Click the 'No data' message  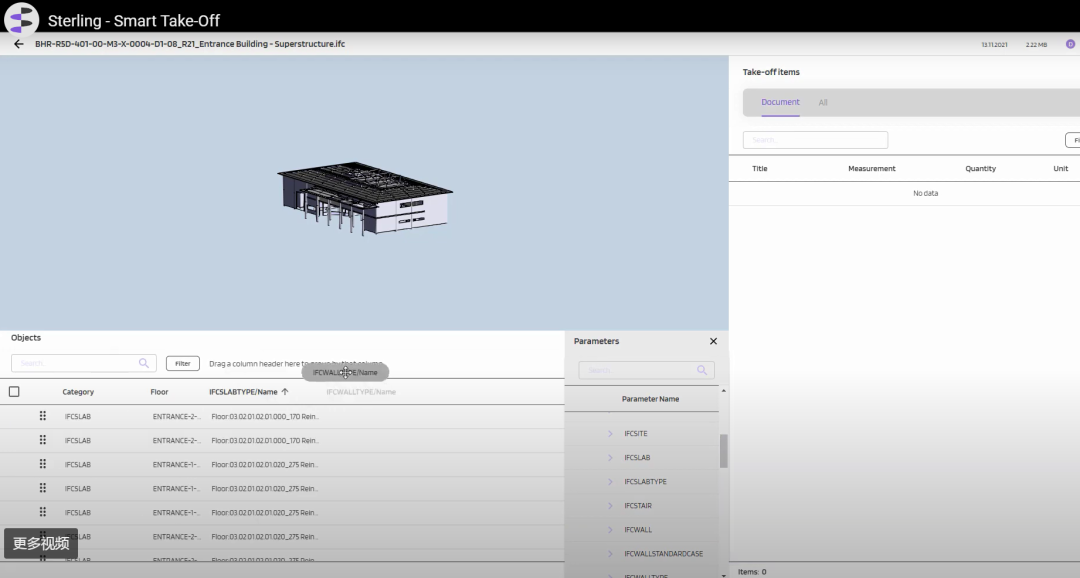pos(926,194)
